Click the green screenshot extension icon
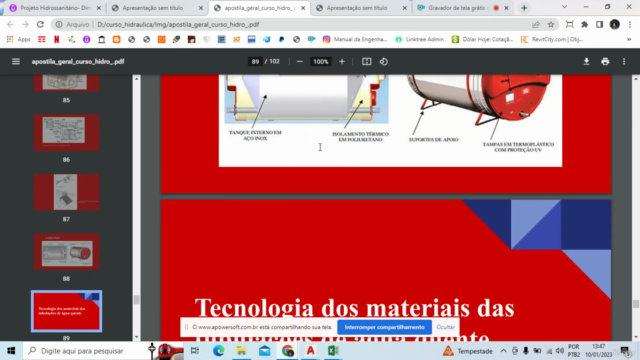 click(569, 24)
